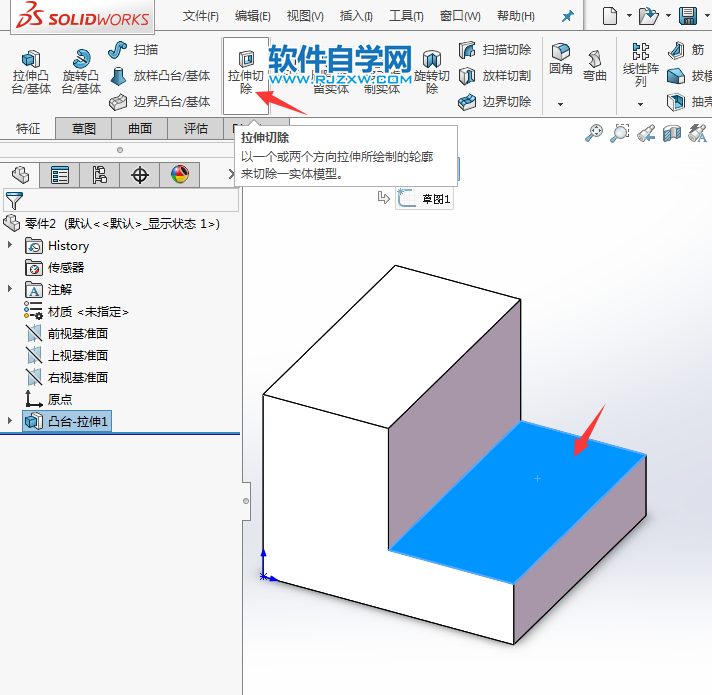
Task: Click the Swept Cut (扫描切除) tool
Action: click(494, 49)
